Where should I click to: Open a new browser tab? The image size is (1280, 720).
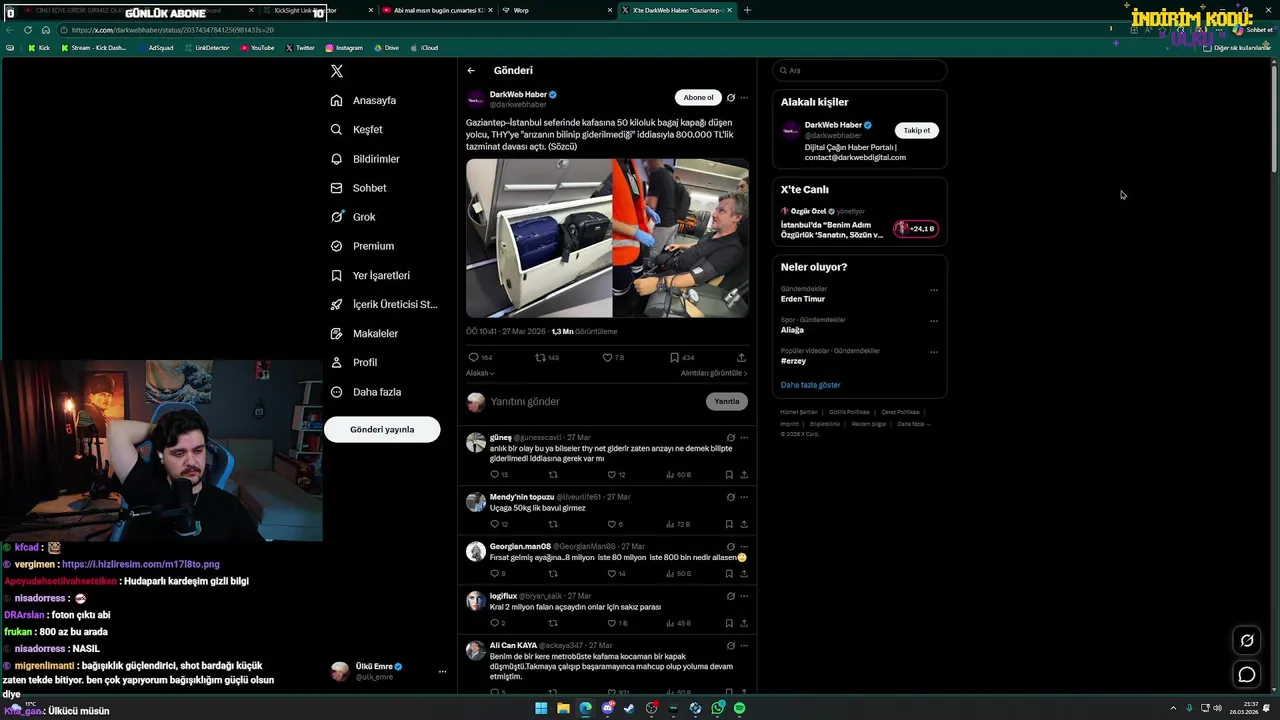747,10
